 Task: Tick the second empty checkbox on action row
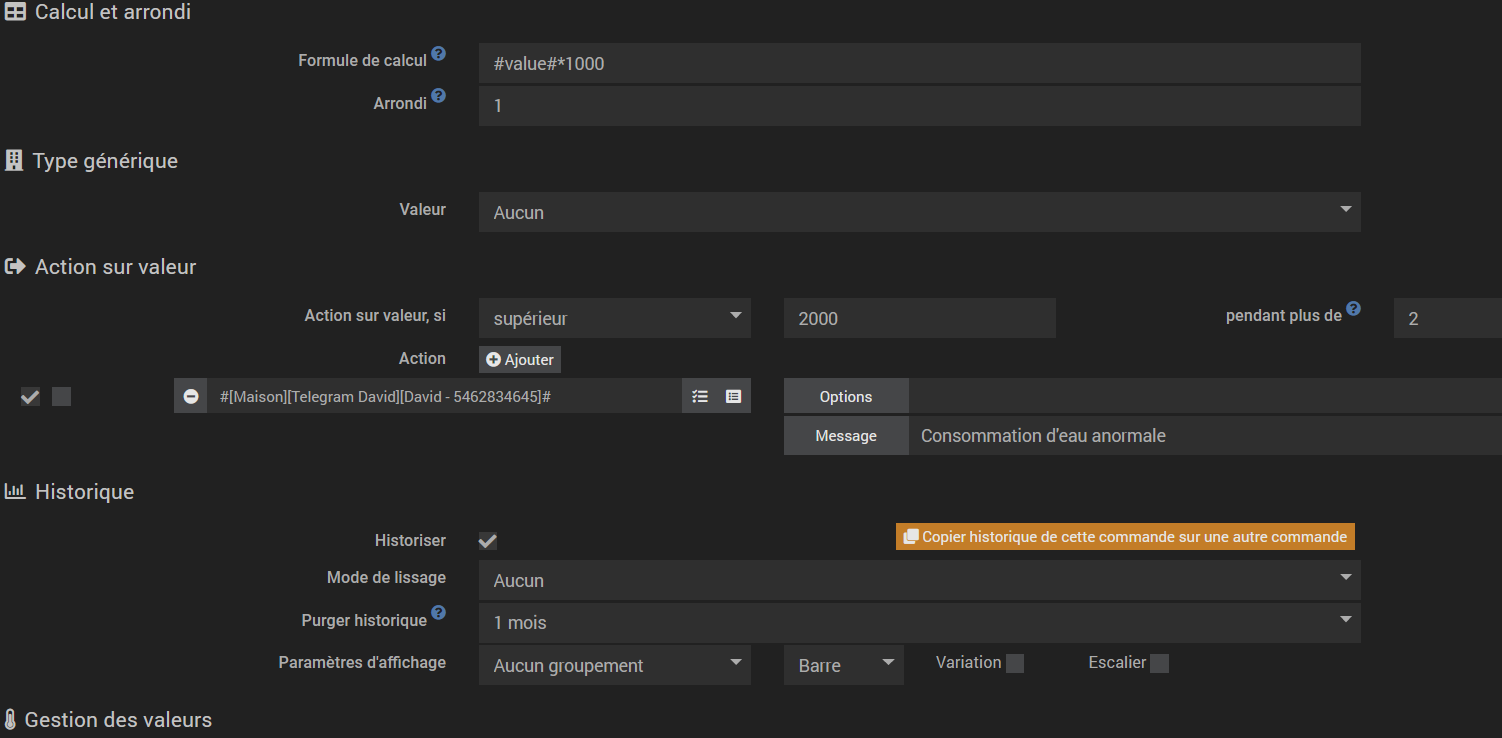point(62,397)
